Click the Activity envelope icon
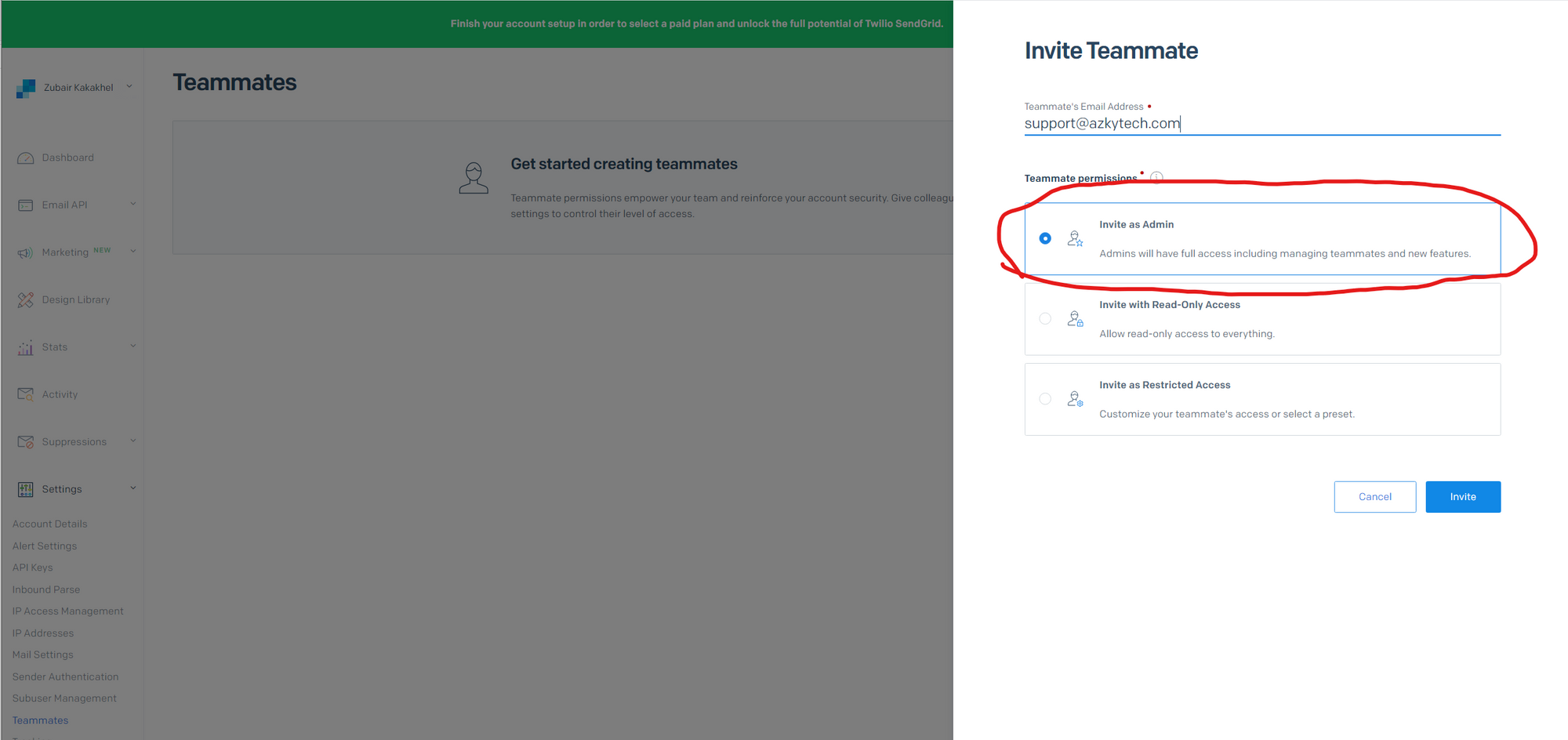Viewport: 1568px width, 740px height. [25, 394]
